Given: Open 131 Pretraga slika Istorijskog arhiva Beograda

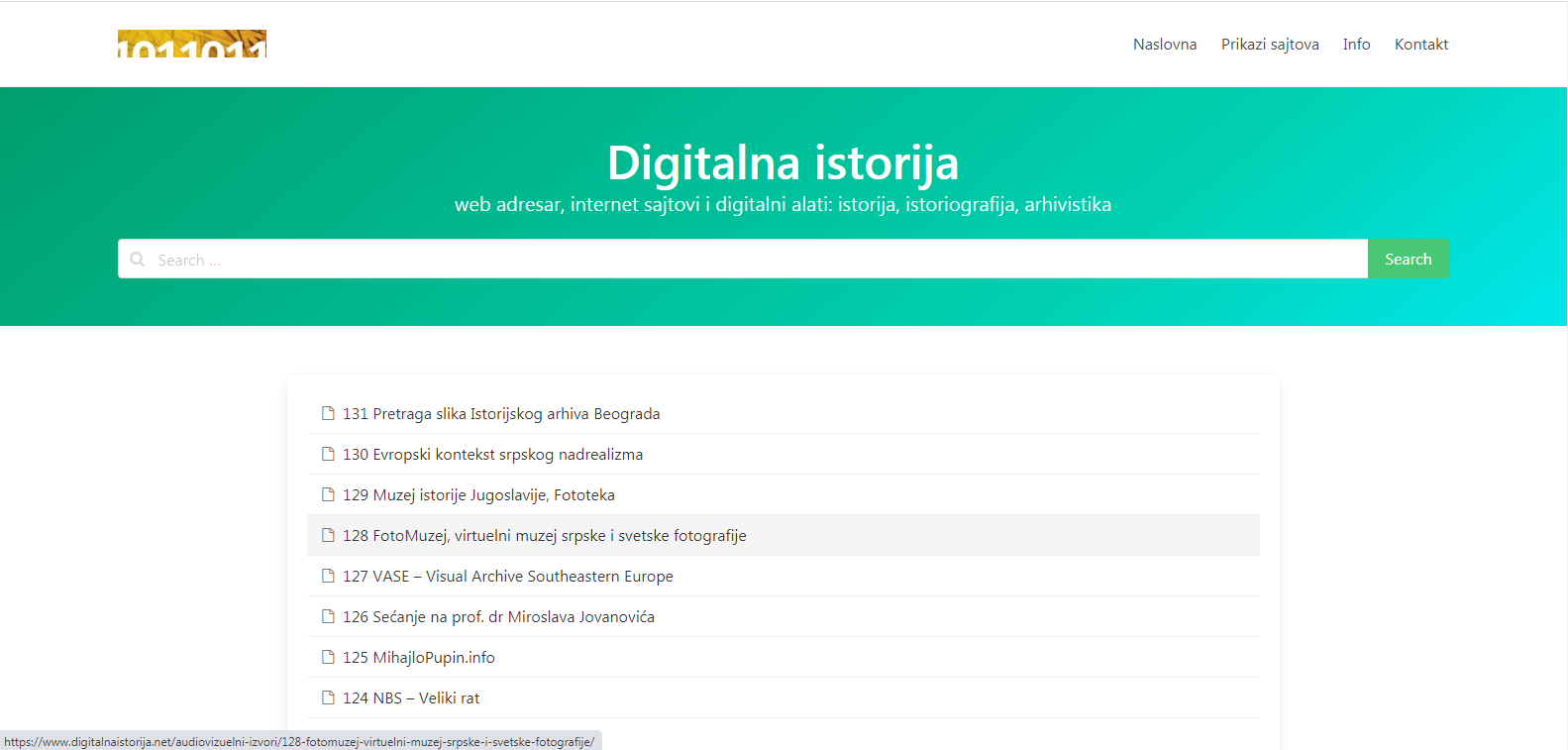Looking at the screenshot, I should point(501,414).
